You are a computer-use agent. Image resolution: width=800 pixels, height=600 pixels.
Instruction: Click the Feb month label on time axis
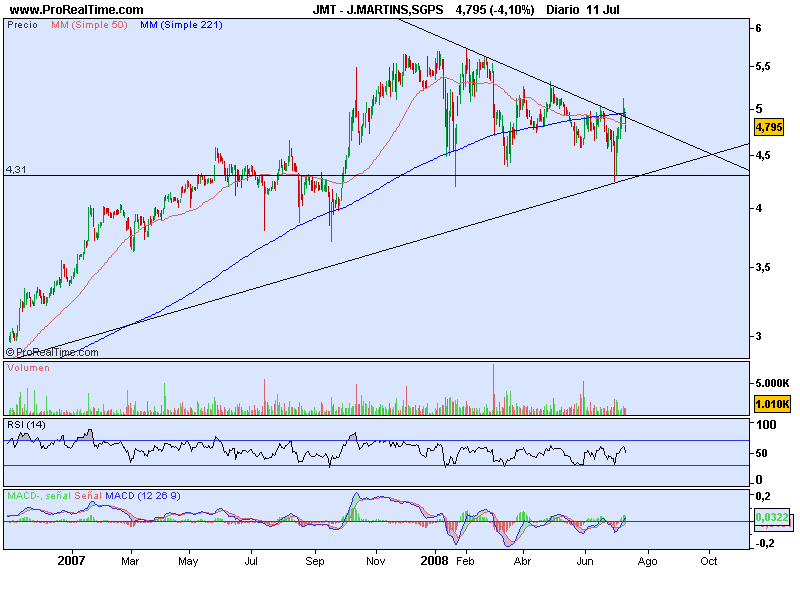tap(465, 561)
